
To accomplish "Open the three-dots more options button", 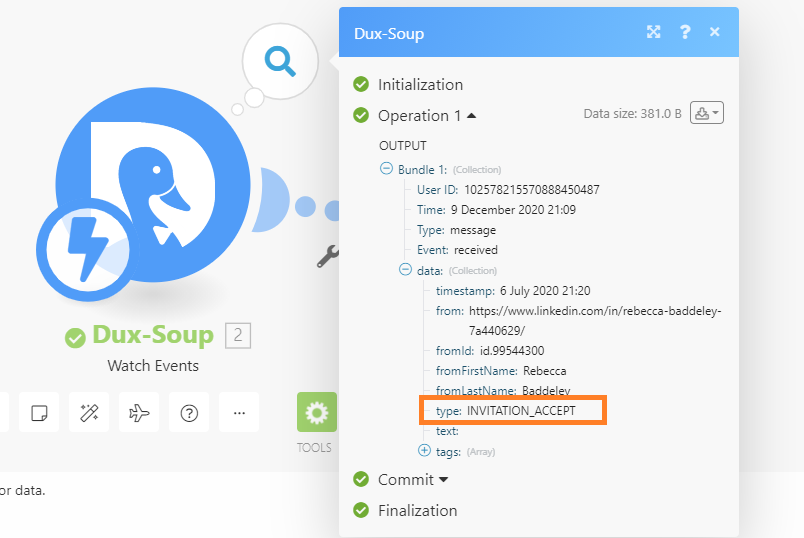I will 239,412.
